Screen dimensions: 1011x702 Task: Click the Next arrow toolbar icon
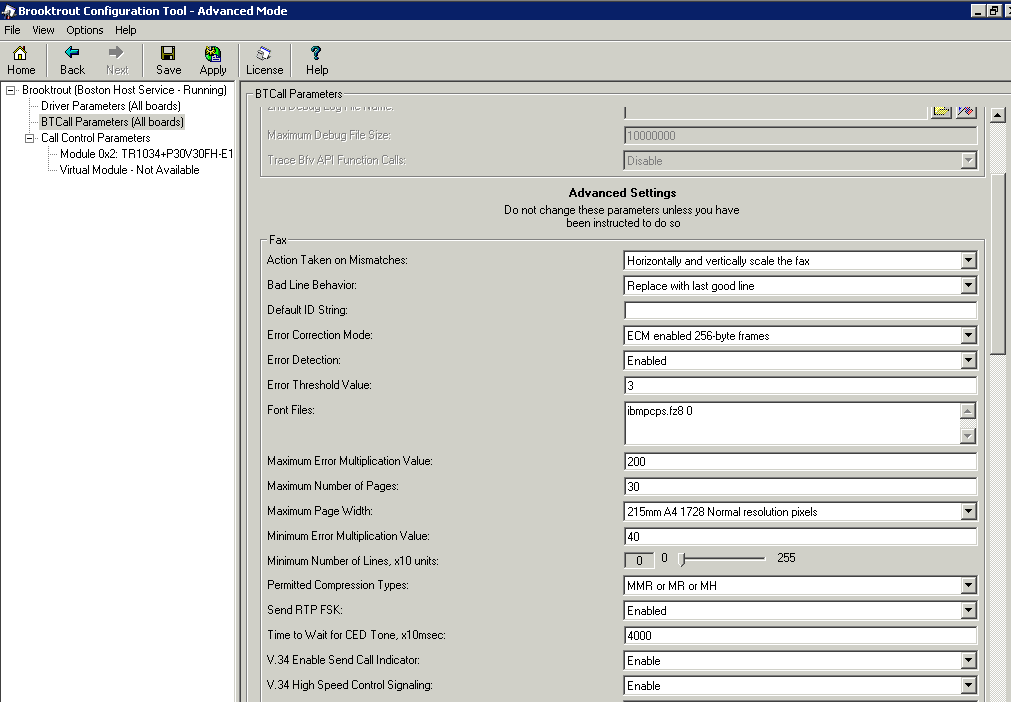click(x=117, y=61)
